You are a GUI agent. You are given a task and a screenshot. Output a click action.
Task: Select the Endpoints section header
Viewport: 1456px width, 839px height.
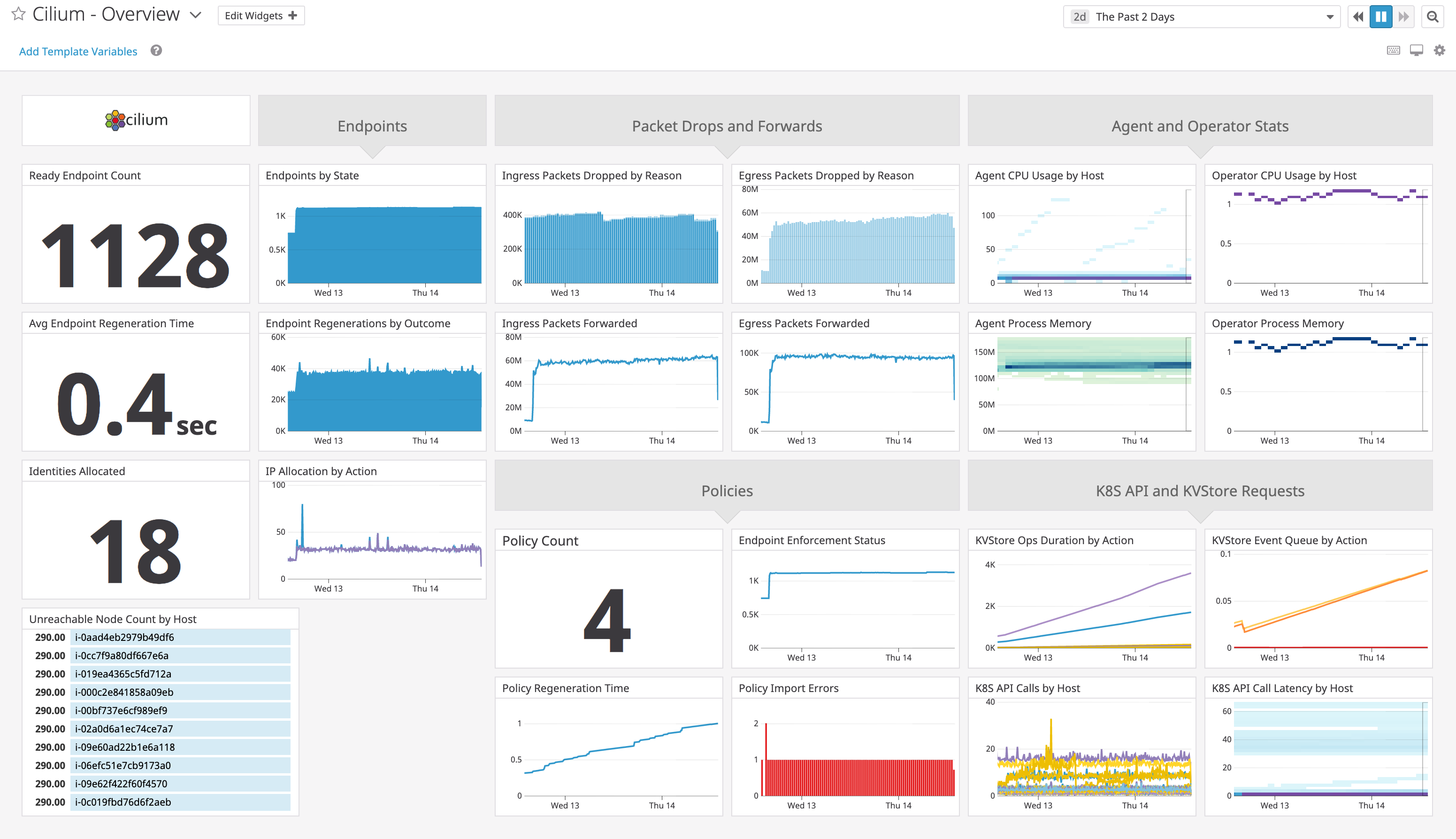[x=371, y=126]
